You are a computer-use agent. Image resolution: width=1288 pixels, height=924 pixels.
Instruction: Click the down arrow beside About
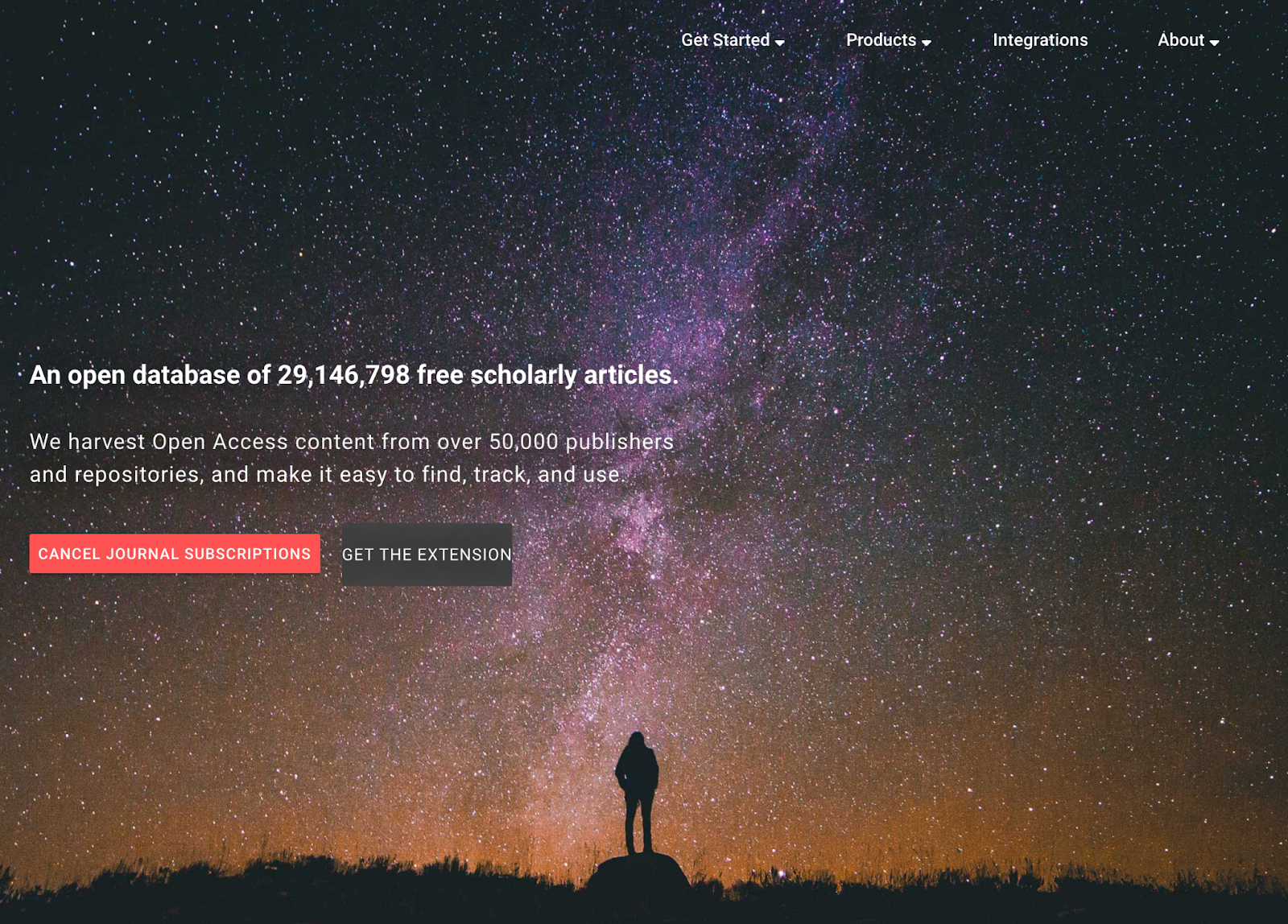point(1214,43)
